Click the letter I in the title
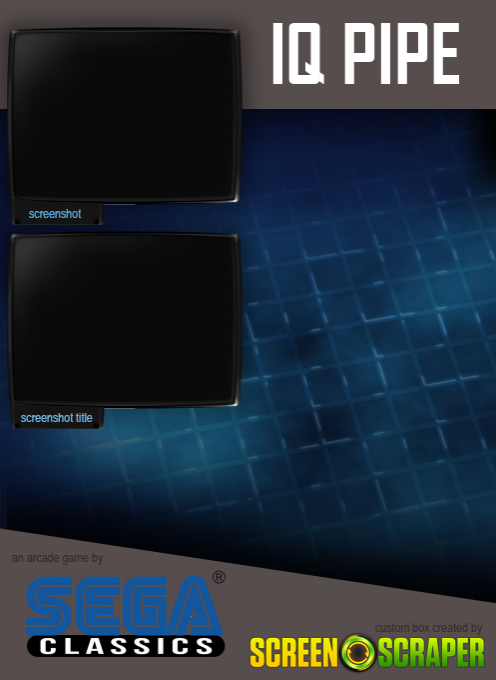Viewport: 496px width, 680px height. click(278, 53)
